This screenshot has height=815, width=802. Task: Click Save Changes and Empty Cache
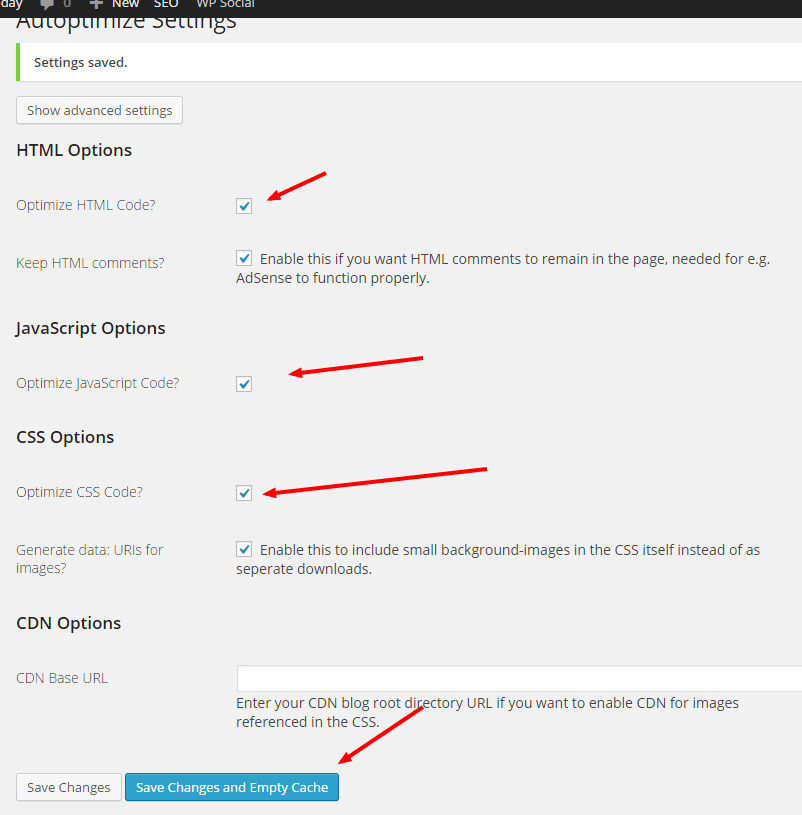tap(232, 787)
